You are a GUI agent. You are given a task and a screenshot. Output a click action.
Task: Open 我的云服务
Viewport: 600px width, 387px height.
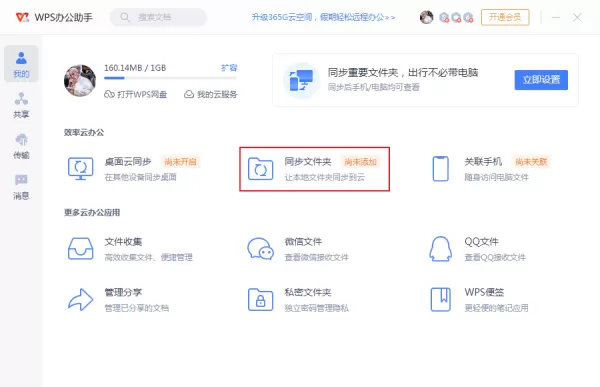tap(210, 94)
